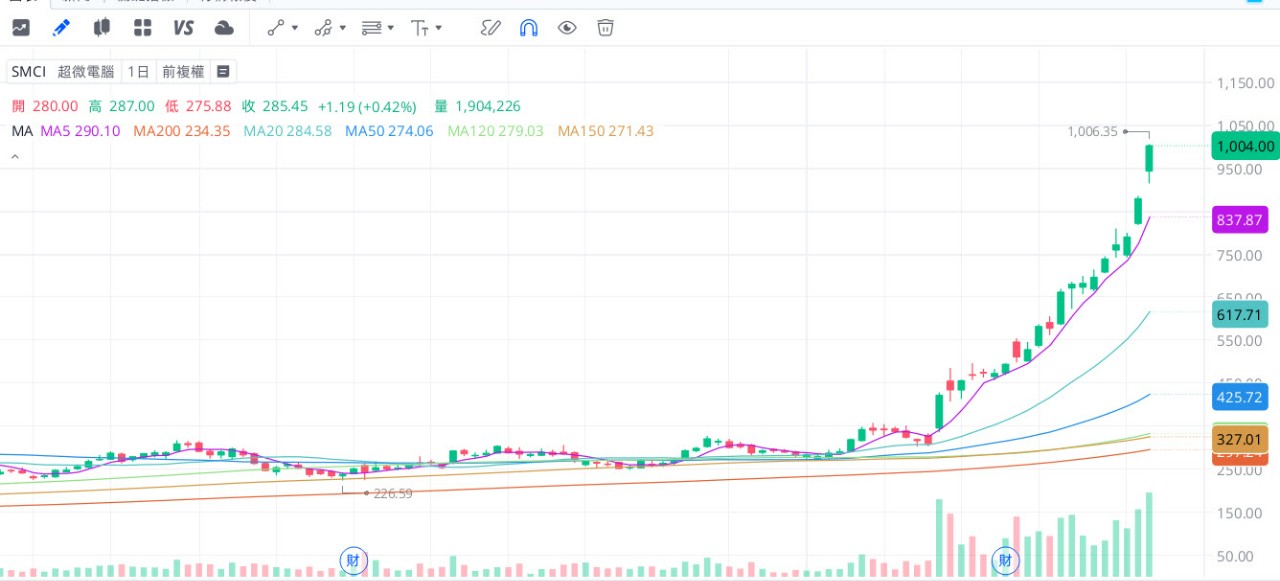Click the 226.59 low price marker
Screen dimensions: 1280x581
(392, 493)
